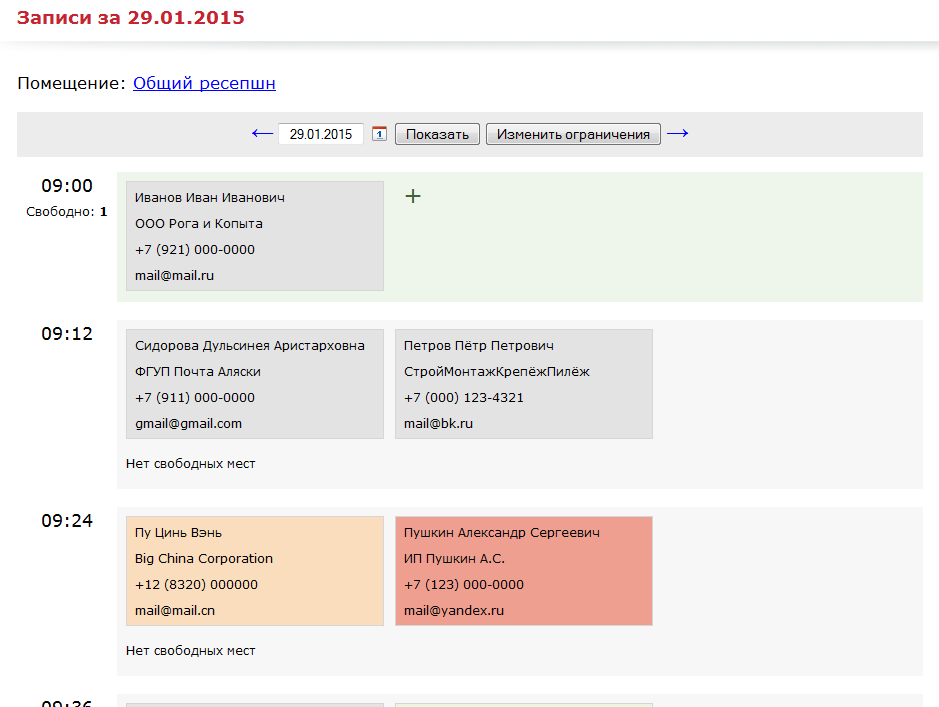The width and height of the screenshot is (939, 707).
Task: Click the Записи за 29.01.2015 page heading
Action: pyautogui.click(x=131, y=18)
